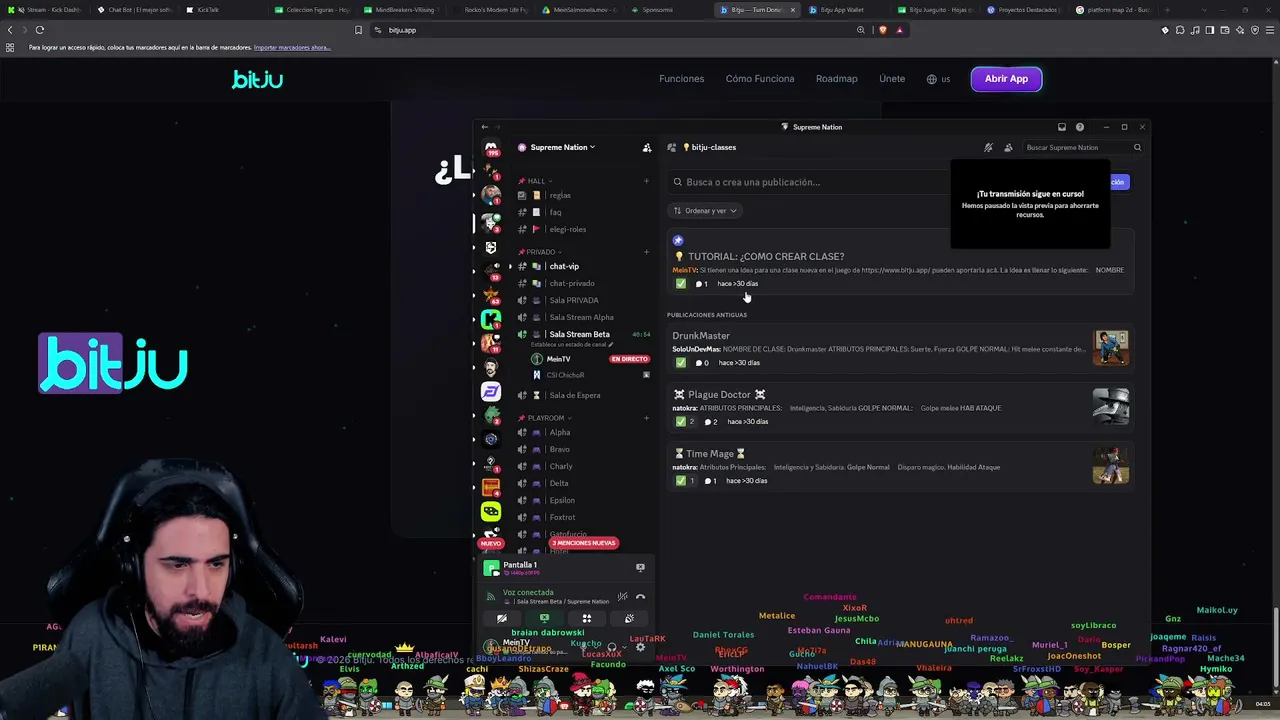Image resolution: width=1280 pixels, height=720 pixels.
Task: Open the DrunkMaster post thumbnail
Action: coord(1111,349)
